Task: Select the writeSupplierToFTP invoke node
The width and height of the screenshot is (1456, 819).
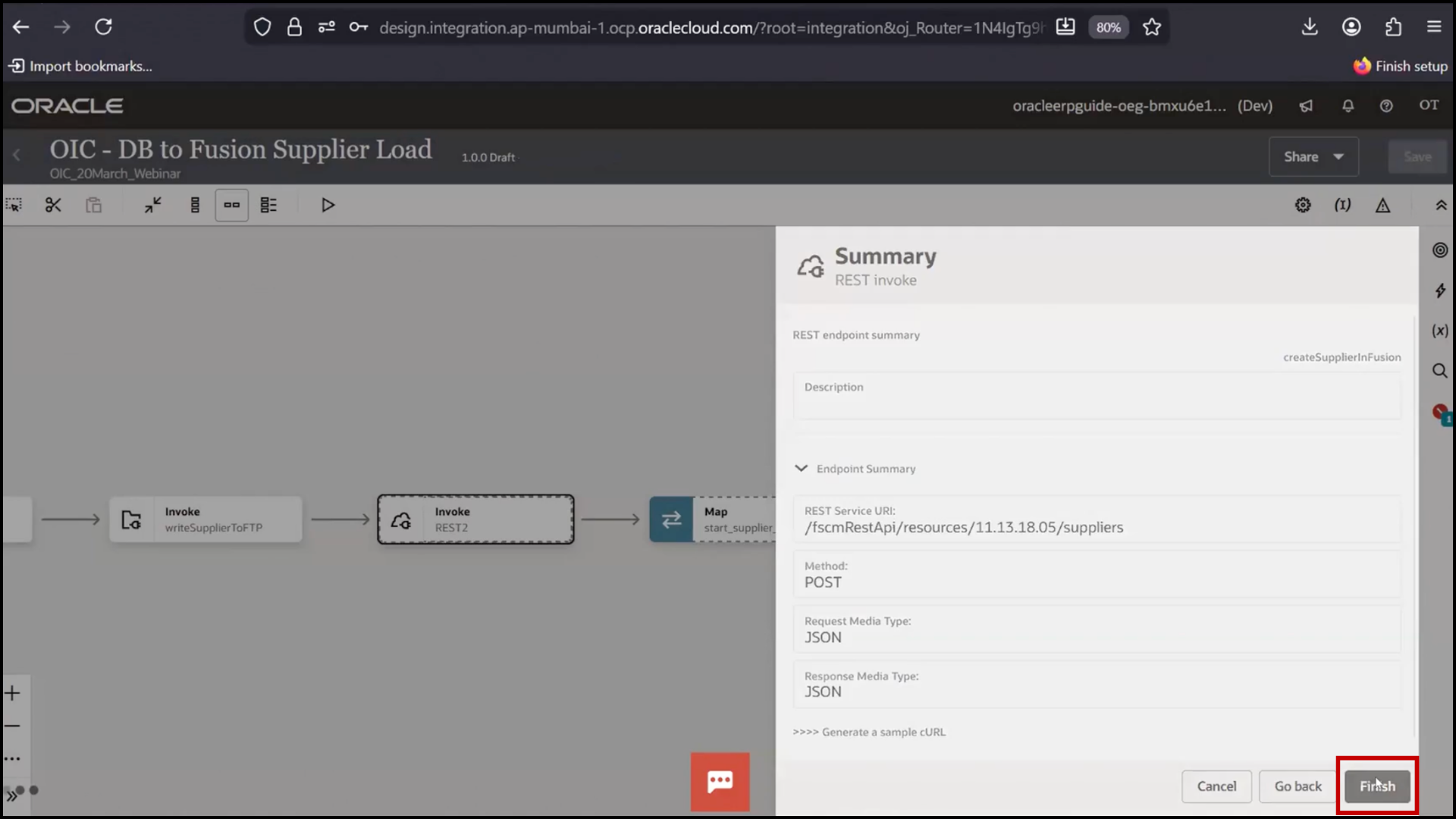Action: pos(206,519)
